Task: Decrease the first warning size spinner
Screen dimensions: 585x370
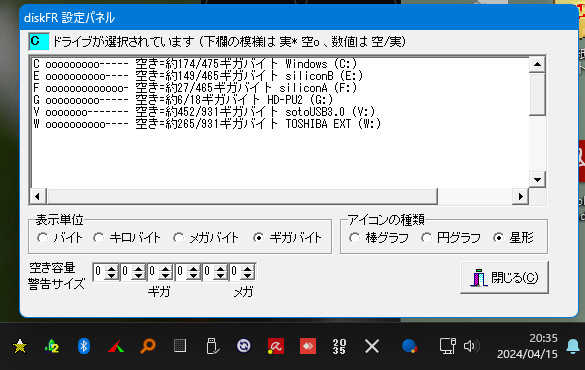Action: click(111, 276)
